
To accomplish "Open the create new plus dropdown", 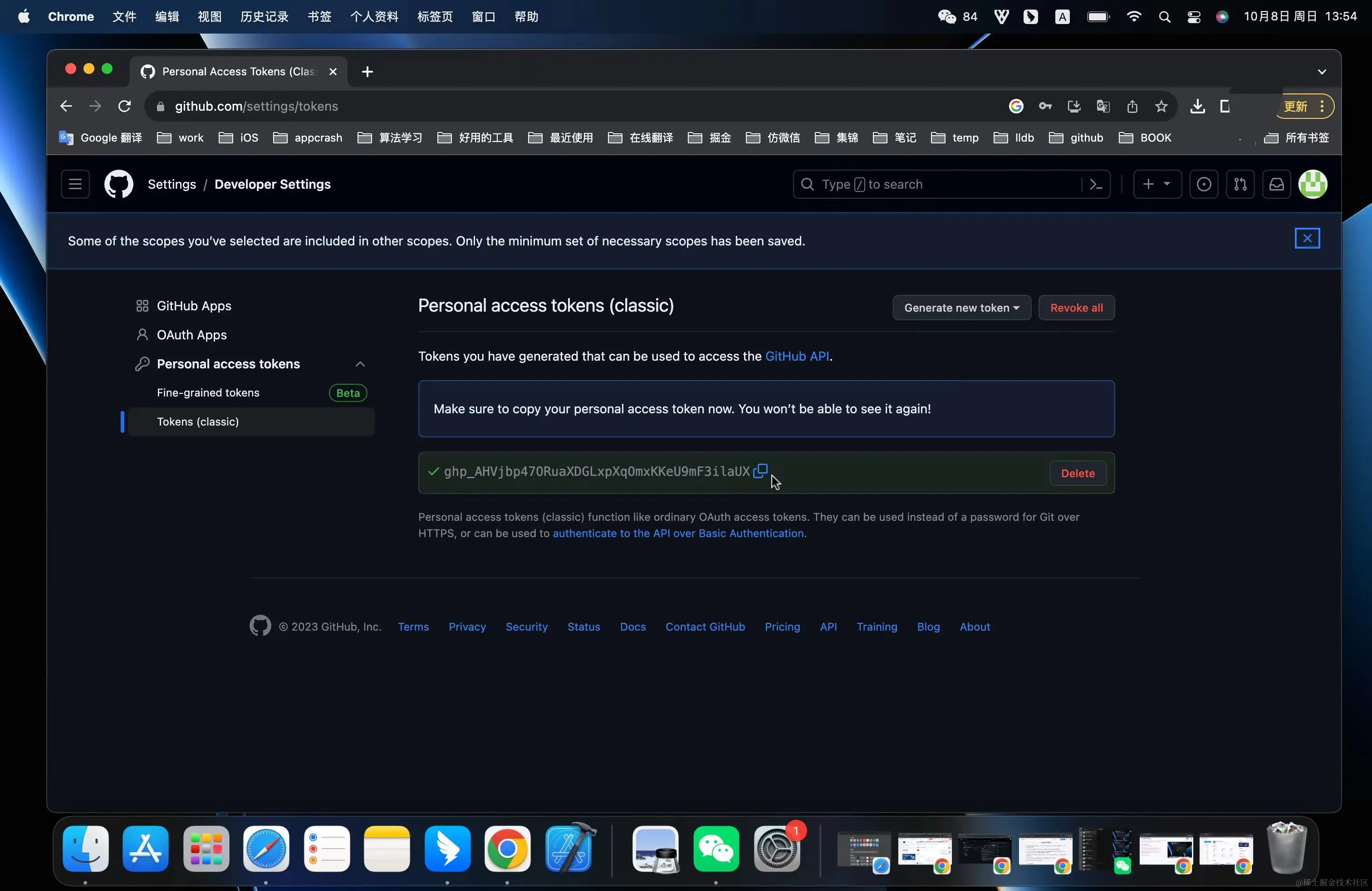I will (x=1156, y=185).
